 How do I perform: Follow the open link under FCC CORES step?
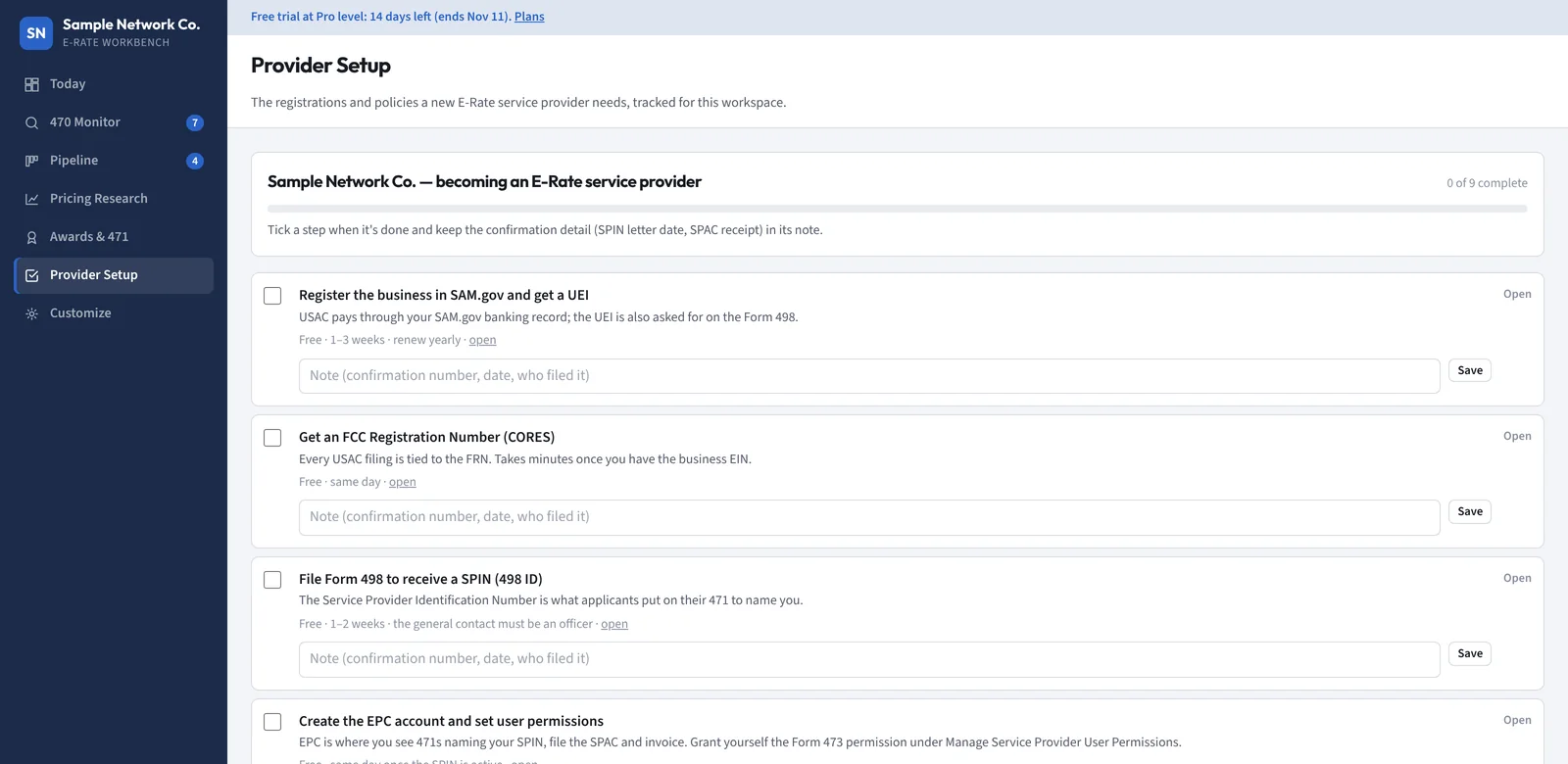402,482
